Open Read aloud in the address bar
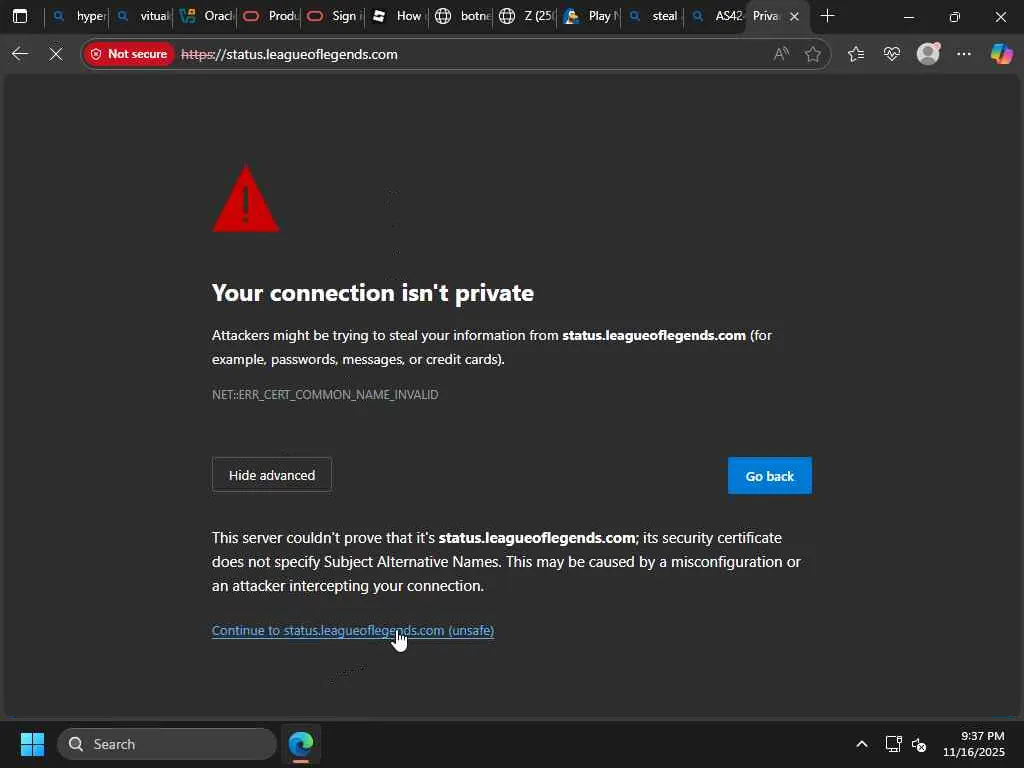Viewport: 1024px width, 768px height. click(781, 54)
